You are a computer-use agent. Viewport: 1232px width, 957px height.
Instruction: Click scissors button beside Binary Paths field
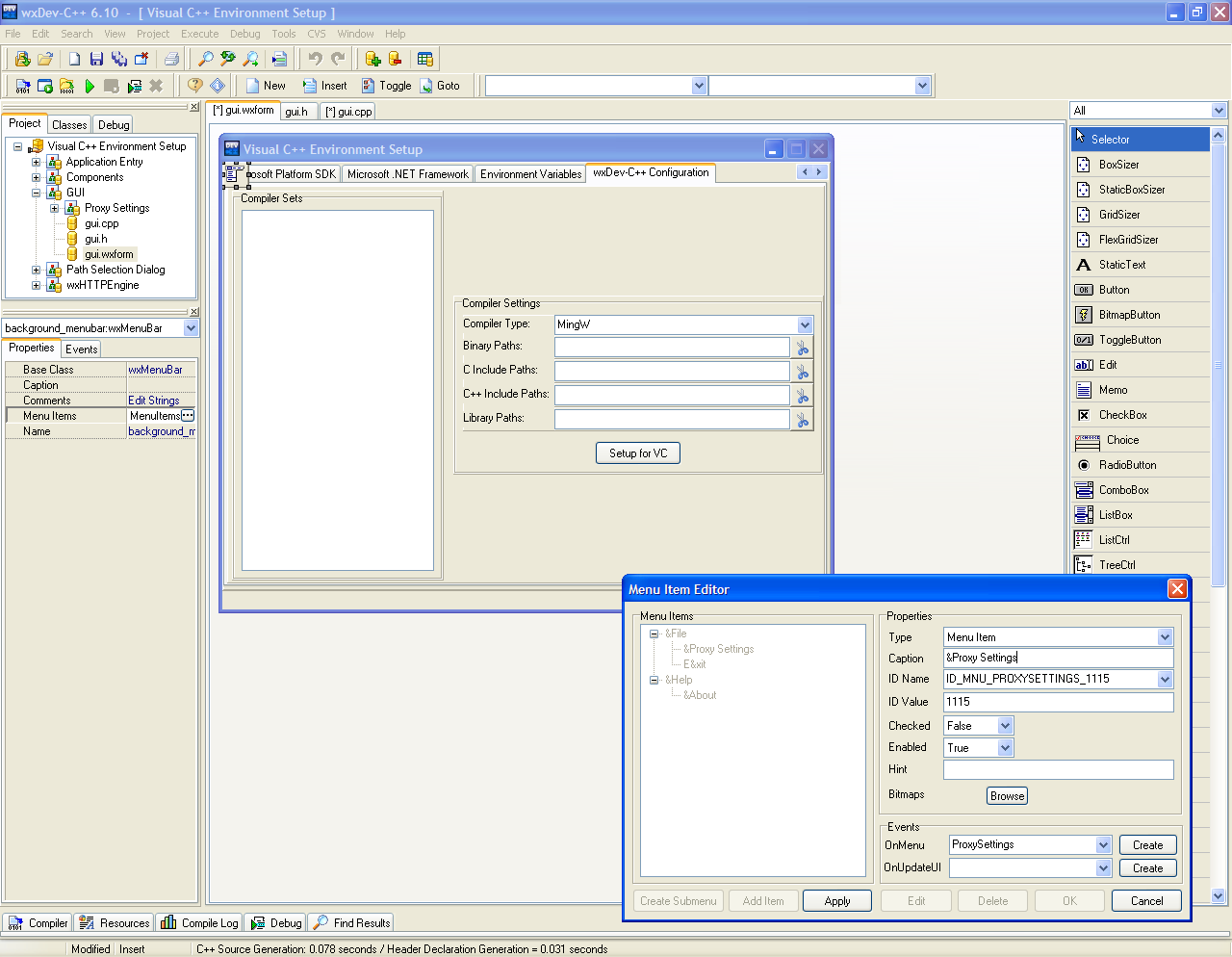(802, 348)
